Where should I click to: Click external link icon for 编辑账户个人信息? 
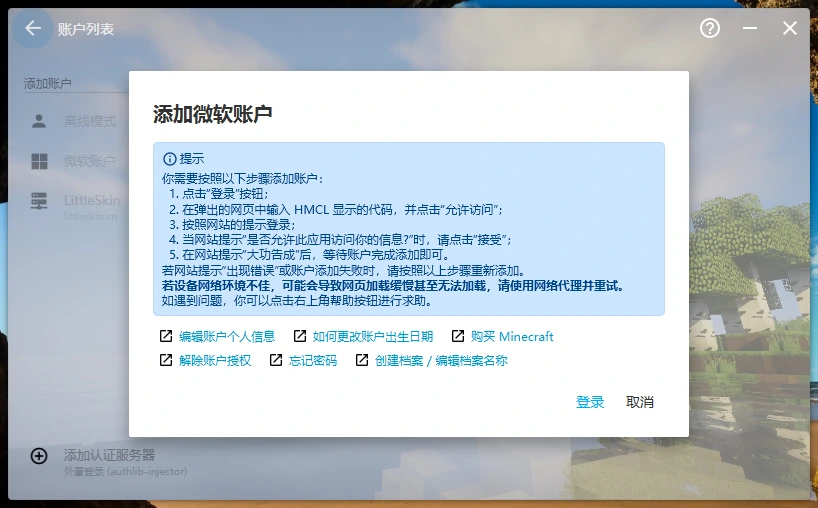point(166,336)
